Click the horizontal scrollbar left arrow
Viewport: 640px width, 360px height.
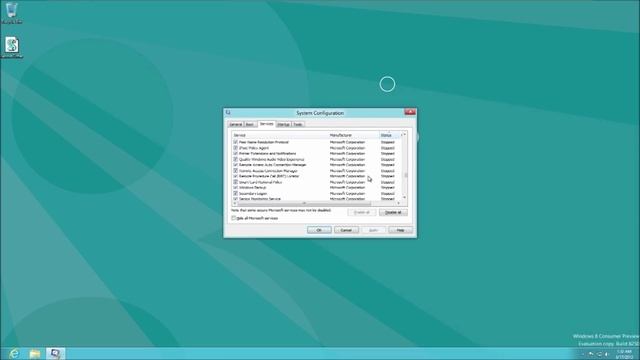(x=235, y=203)
